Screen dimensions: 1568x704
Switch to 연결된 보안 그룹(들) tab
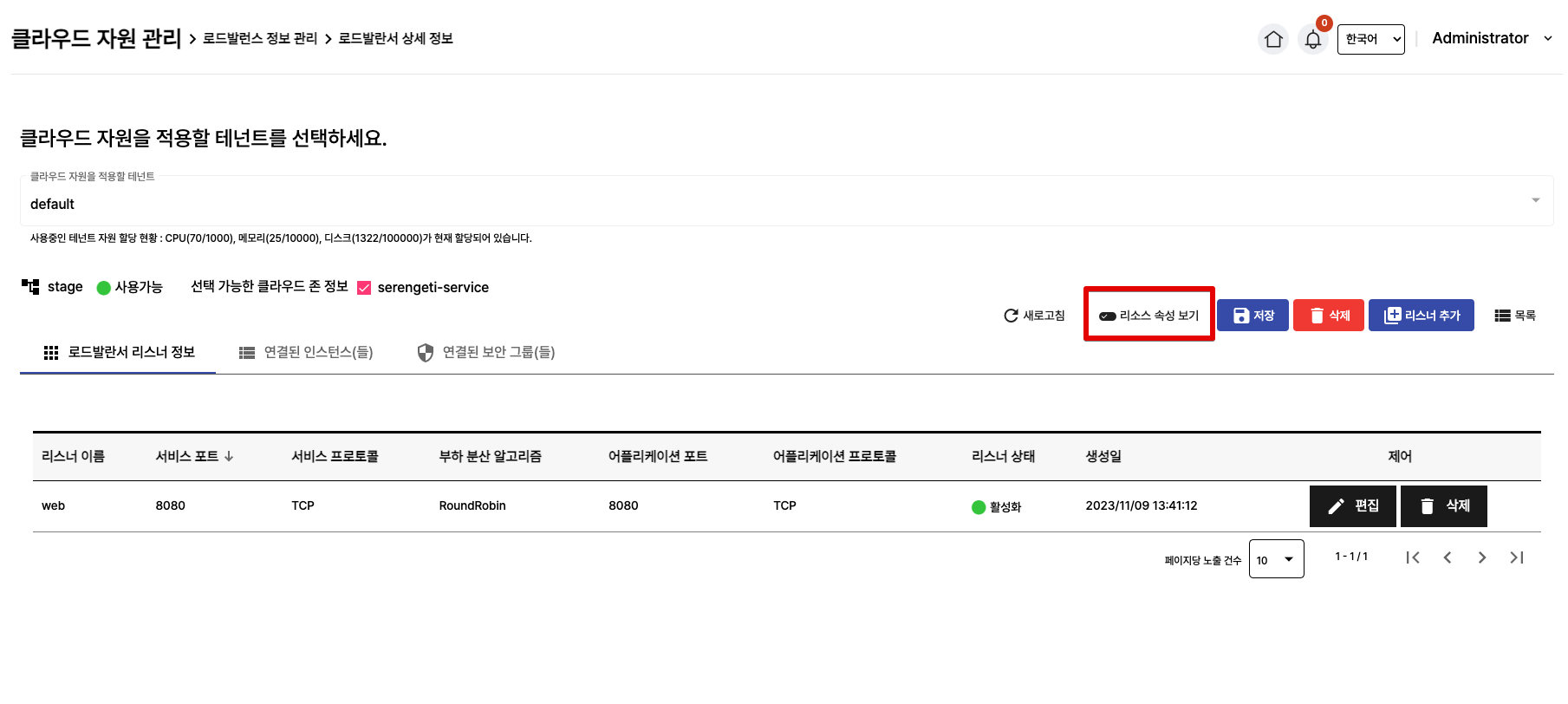(x=486, y=352)
